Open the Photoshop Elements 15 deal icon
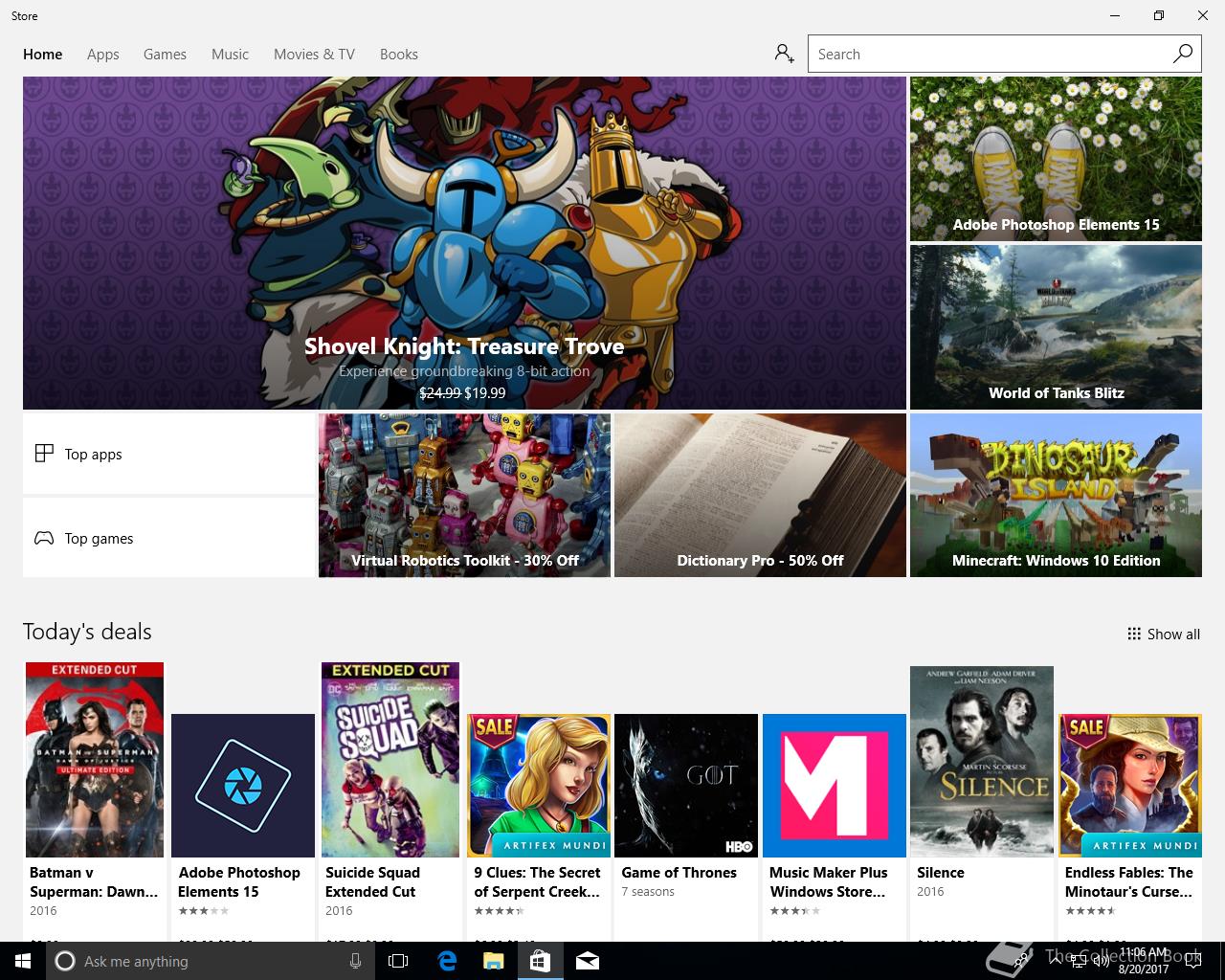 [243, 786]
